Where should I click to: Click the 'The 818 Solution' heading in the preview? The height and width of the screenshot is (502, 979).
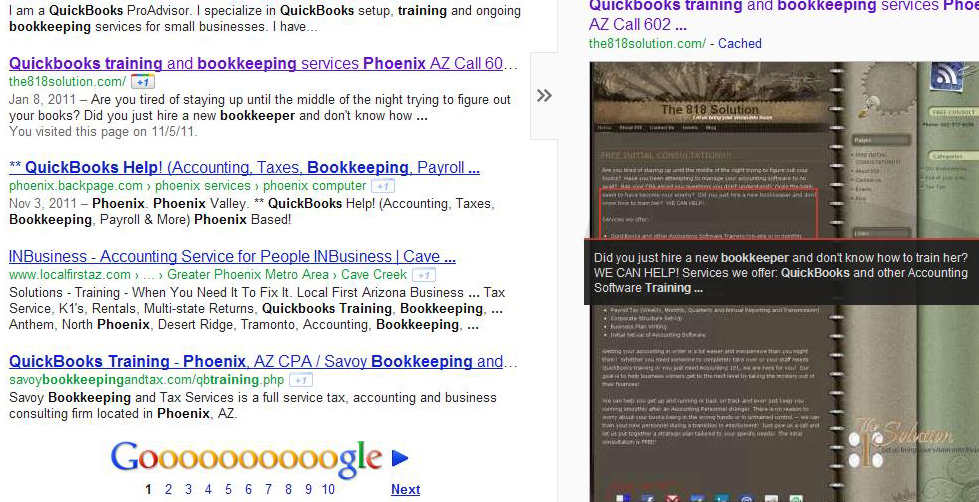[x=710, y=109]
